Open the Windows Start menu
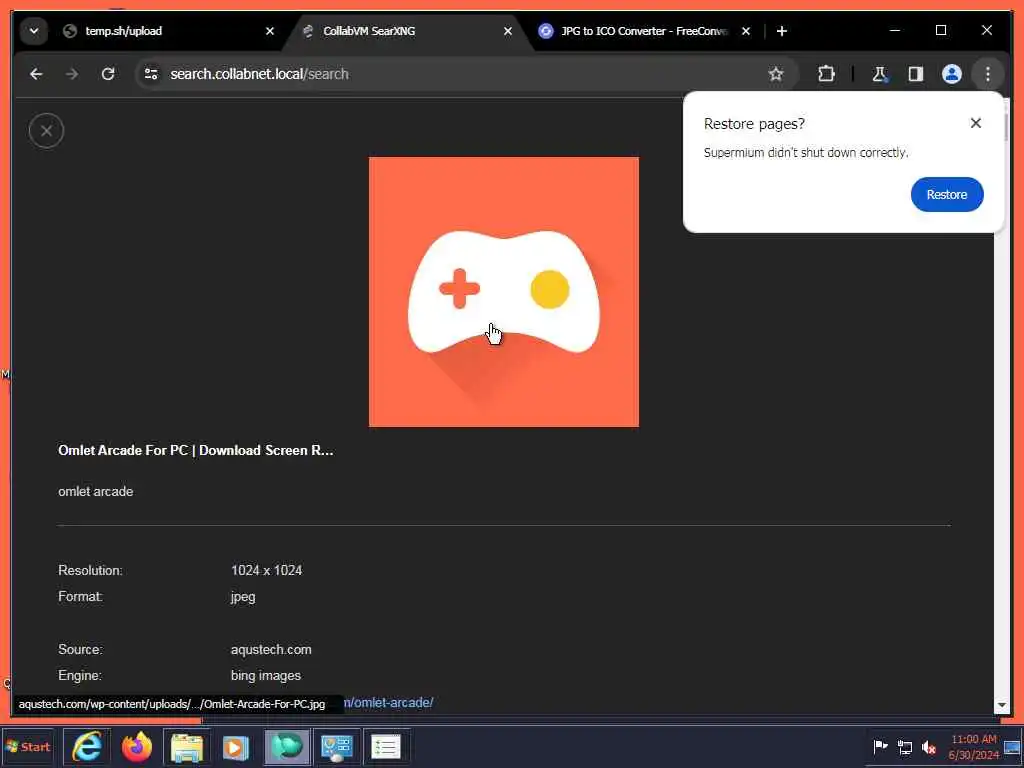 (27, 746)
